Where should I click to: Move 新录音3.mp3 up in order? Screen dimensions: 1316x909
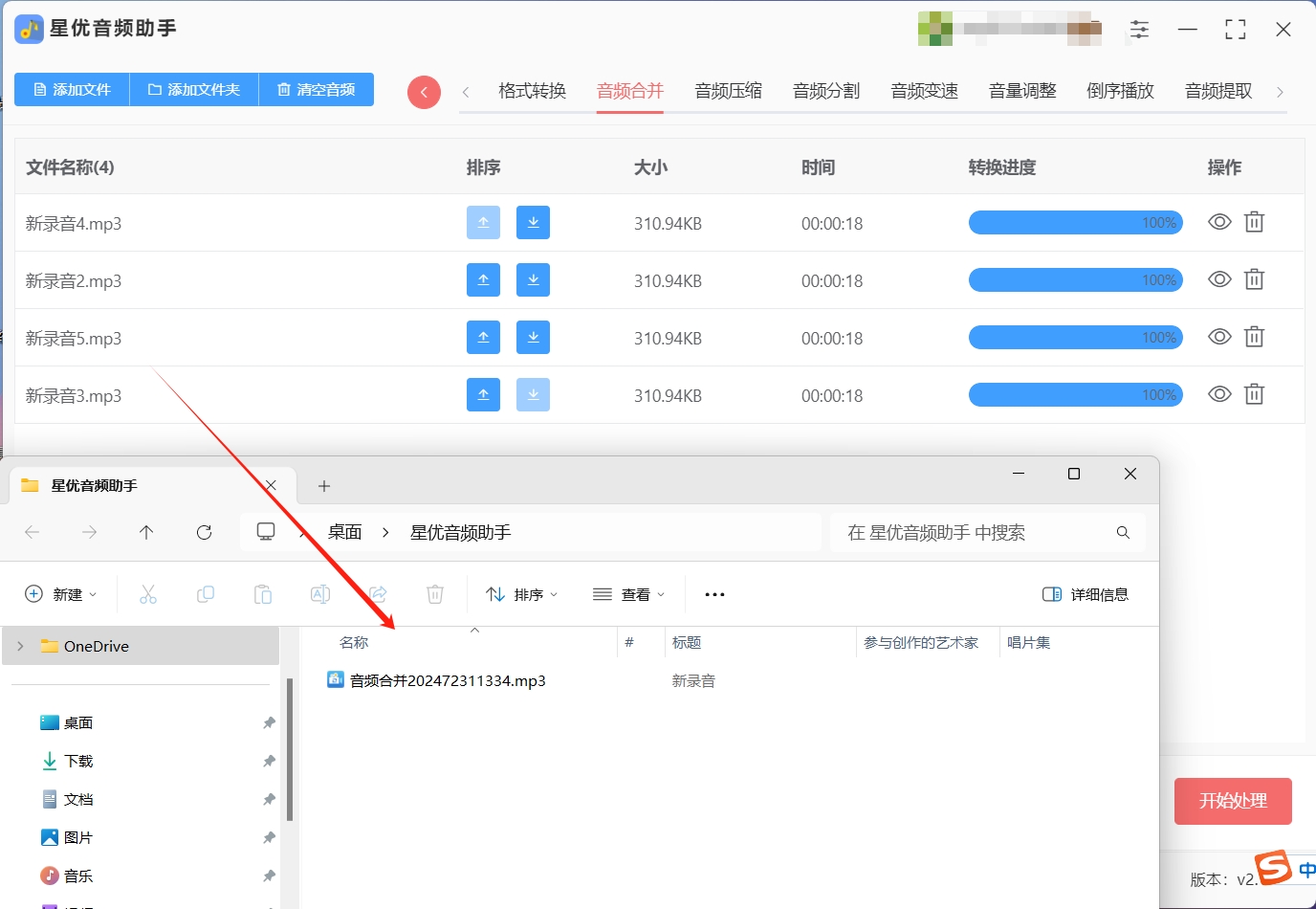tap(483, 394)
